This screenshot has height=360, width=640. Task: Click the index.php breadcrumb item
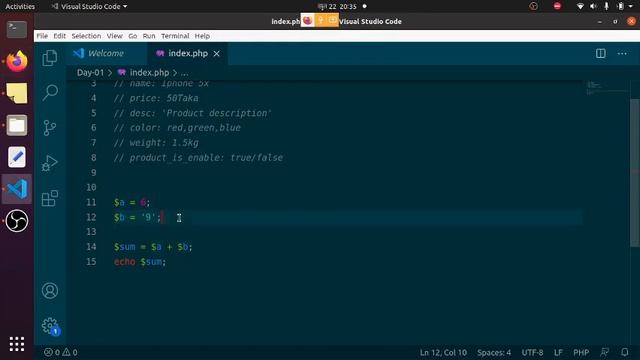click(144, 73)
